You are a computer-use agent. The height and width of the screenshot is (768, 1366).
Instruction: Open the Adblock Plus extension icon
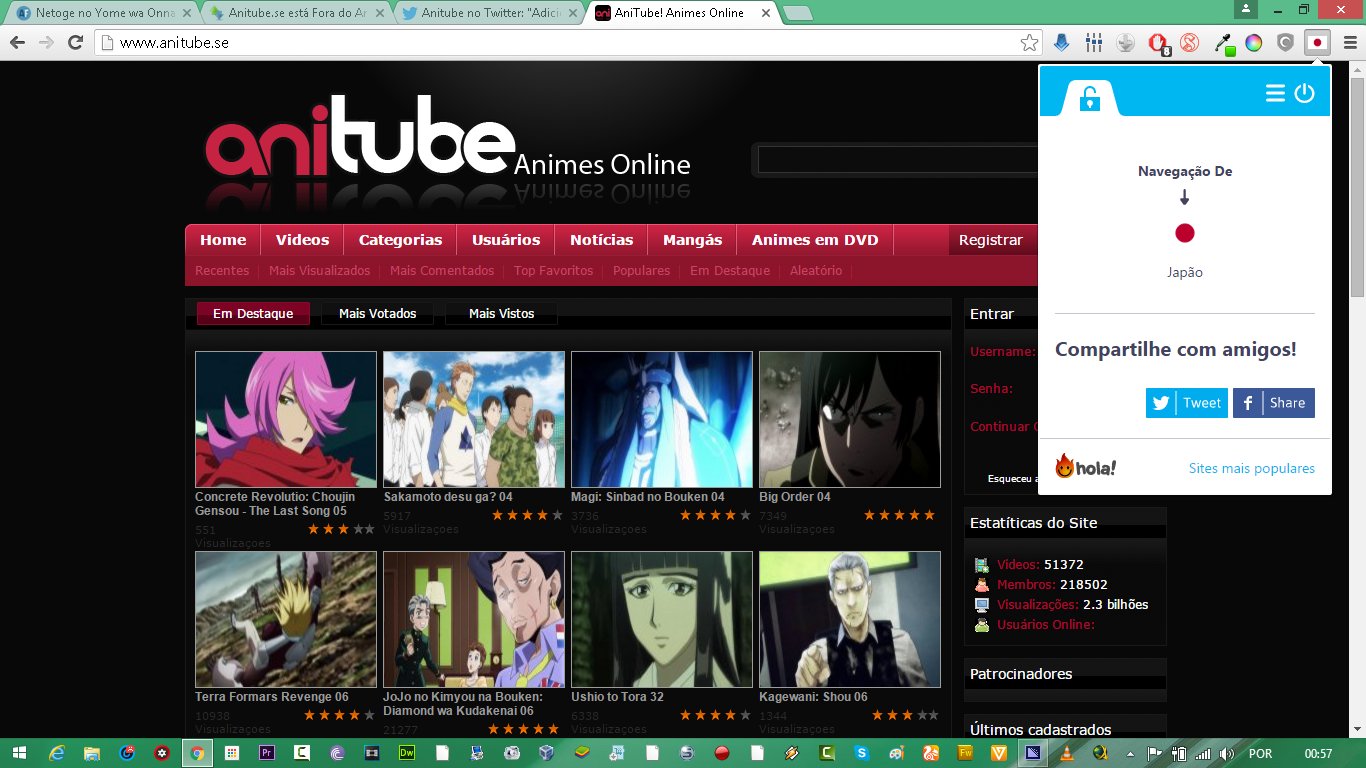pyautogui.click(x=1158, y=43)
